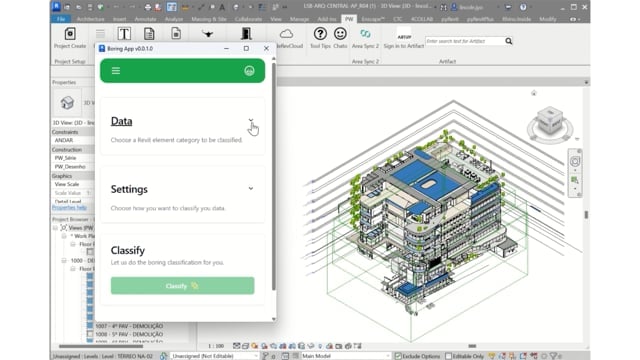Switch to the Insert ribbon tab
The height and width of the screenshot is (360, 640).
coord(120,19)
